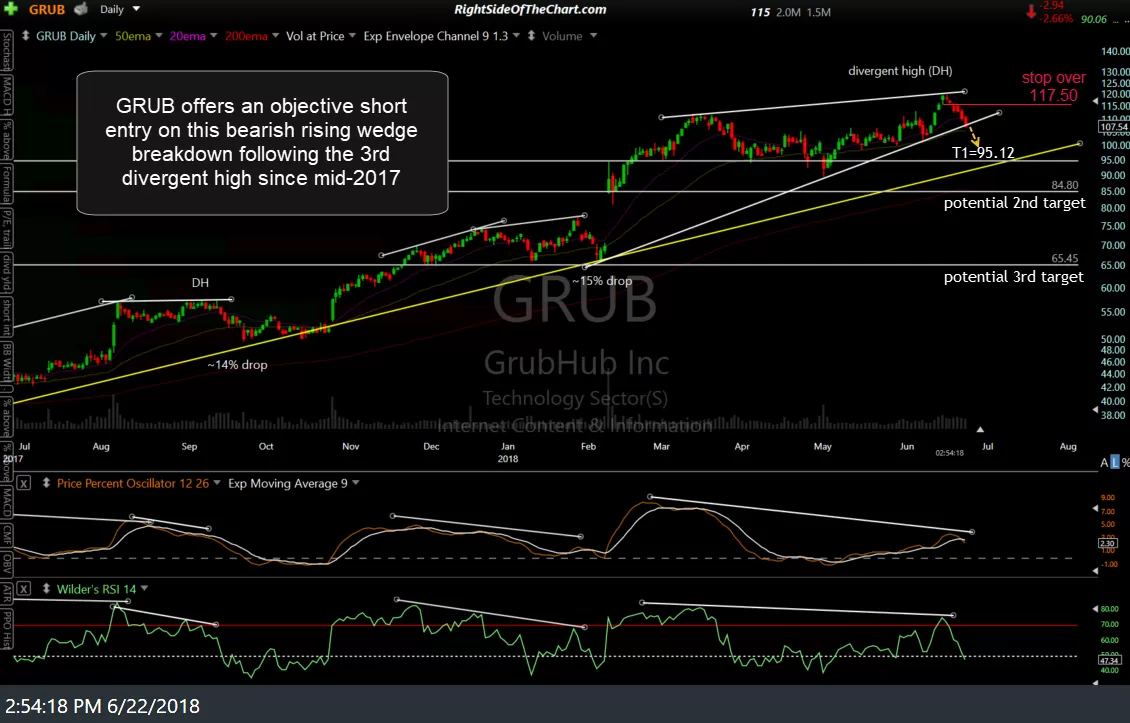The width and height of the screenshot is (1130, 723).
Task: Click the 107.54 current price tag
Action: coord(1113,127)
